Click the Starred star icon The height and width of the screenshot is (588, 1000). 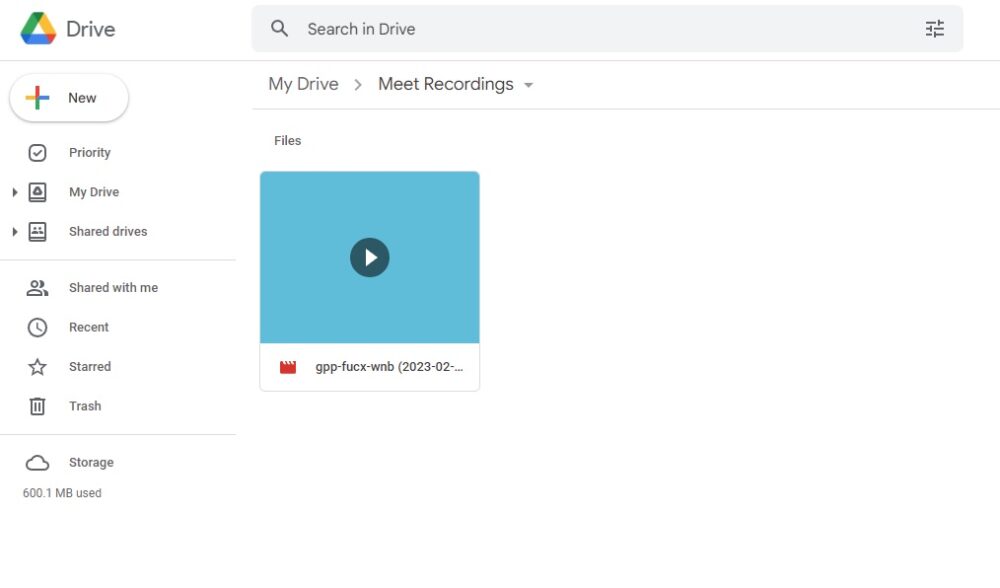tap(37, 366)
